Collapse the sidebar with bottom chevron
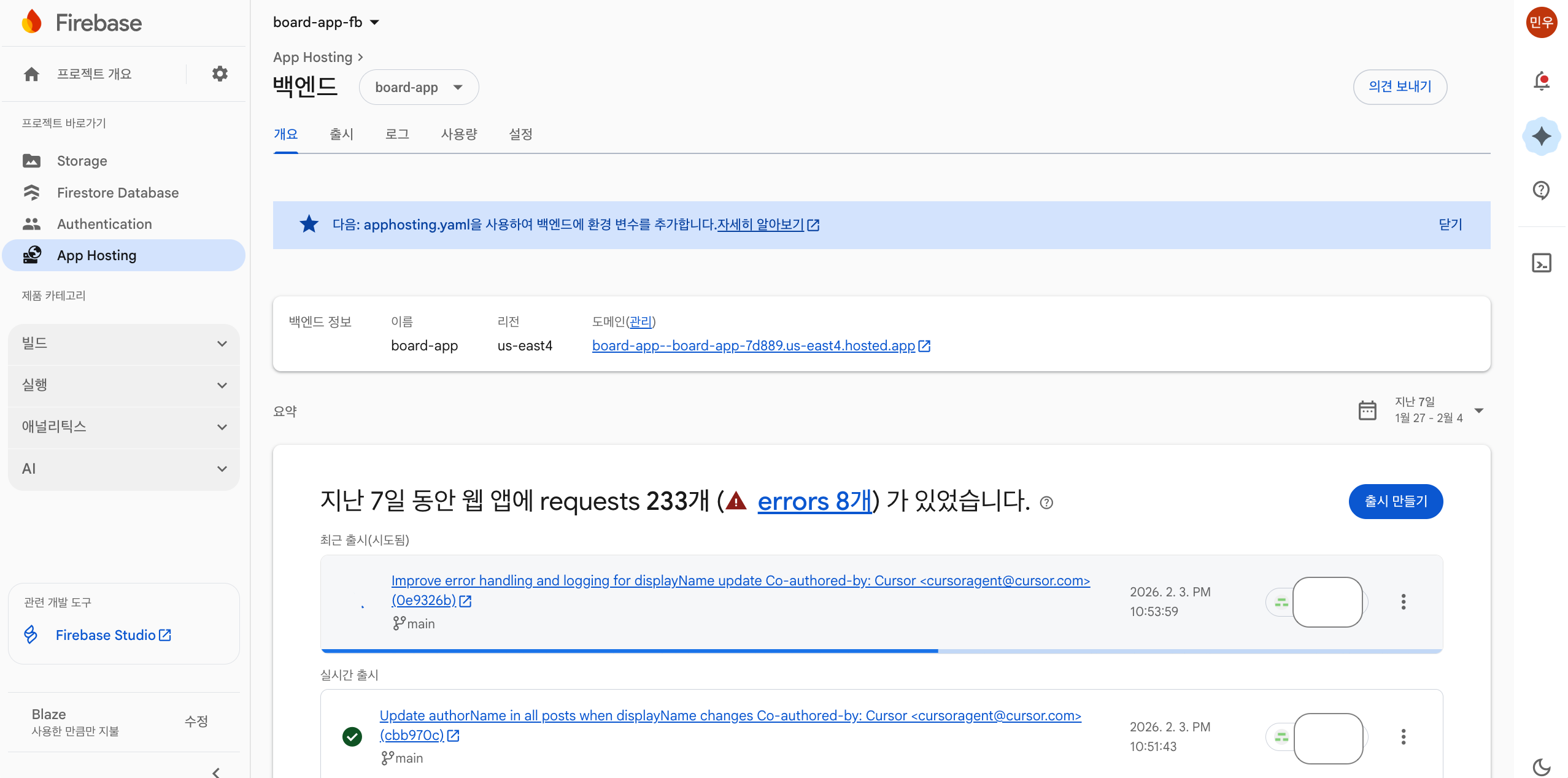 [x=216, y=772]
